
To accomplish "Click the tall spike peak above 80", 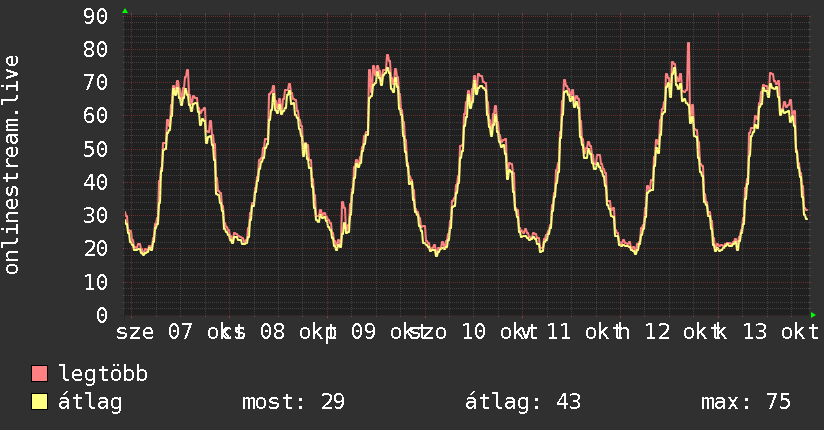I will [x=688, y=45].
